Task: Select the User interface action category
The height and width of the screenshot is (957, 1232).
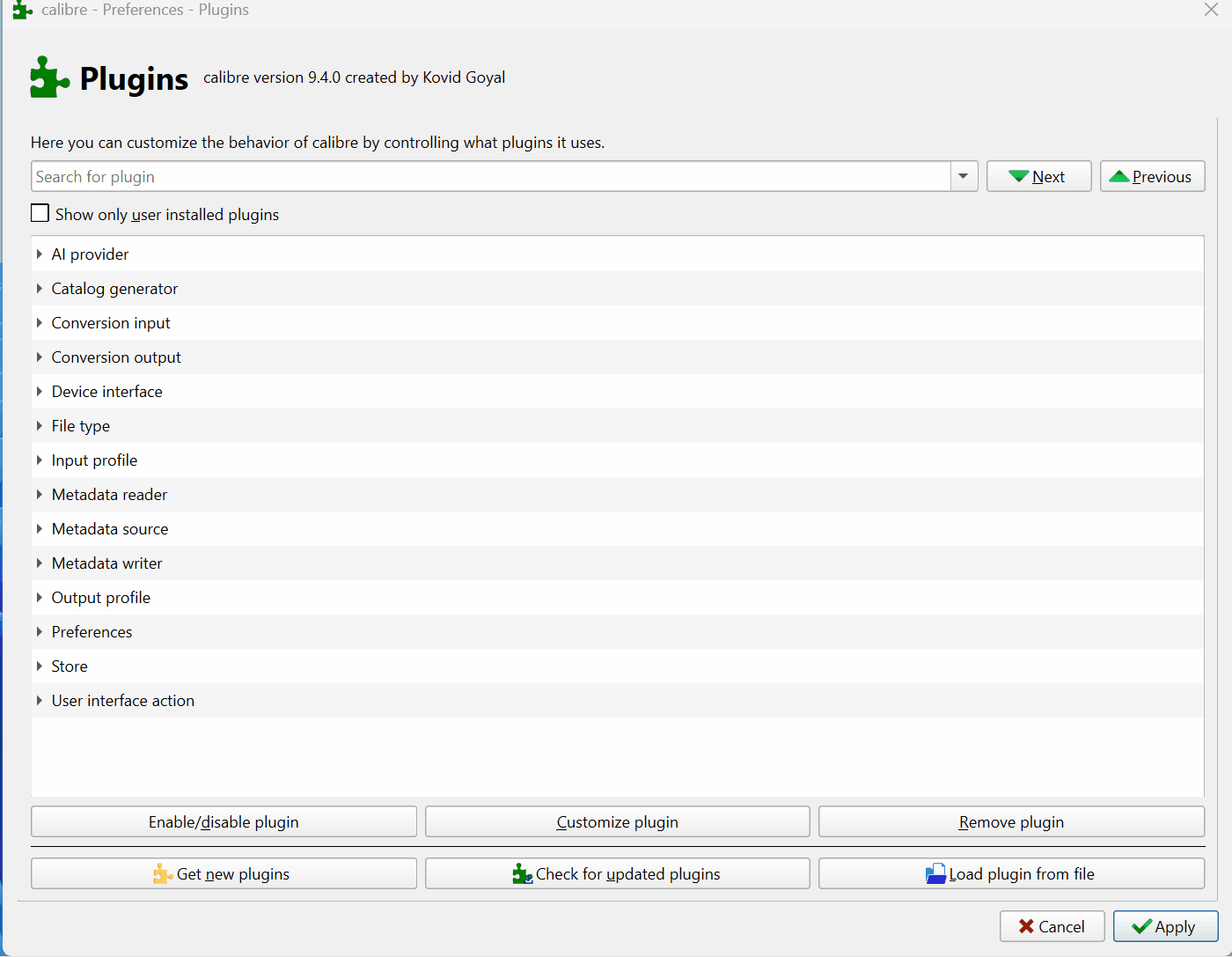Action: coord(123,701)
